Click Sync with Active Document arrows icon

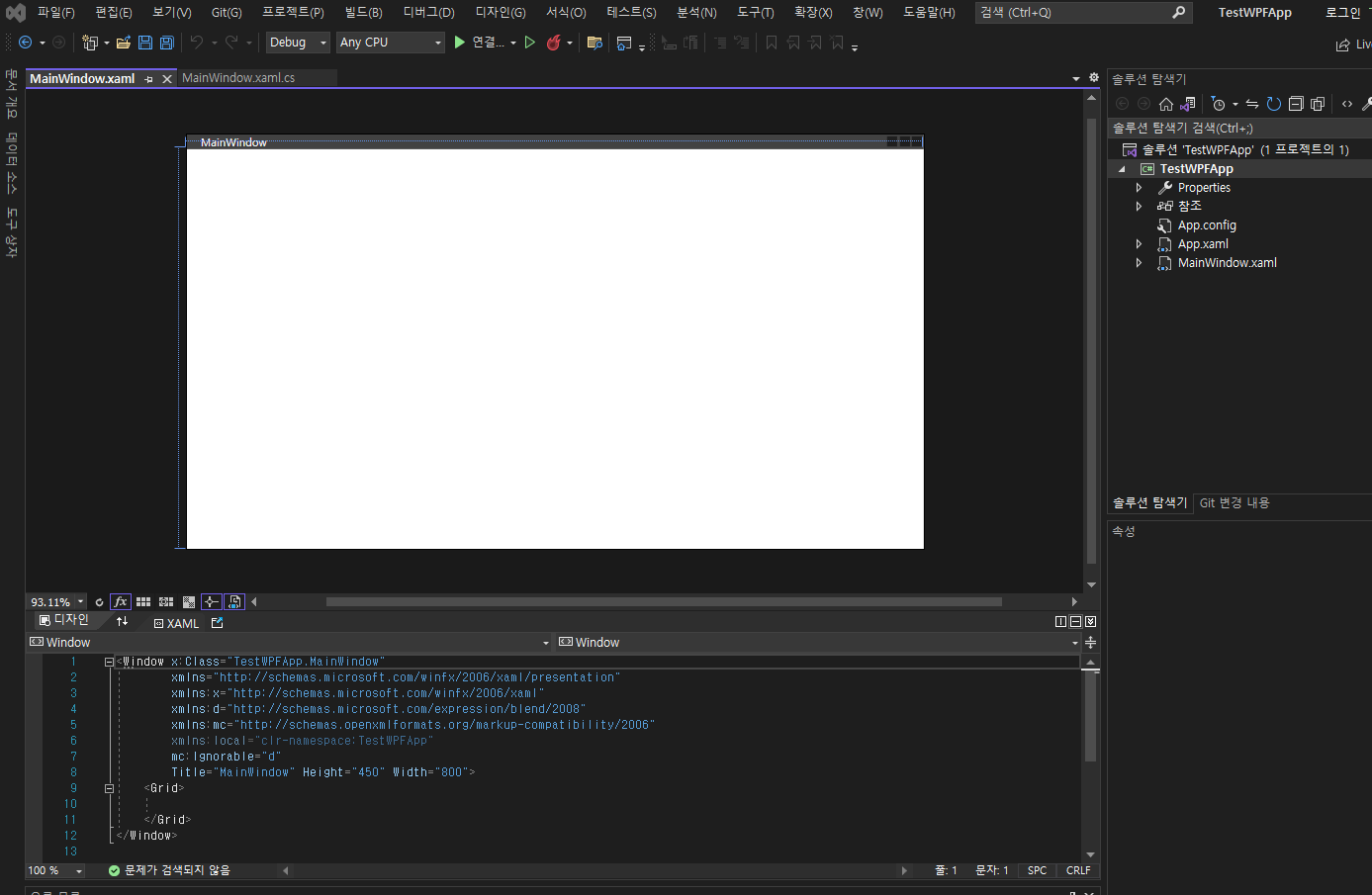(x=1252, y=104)
